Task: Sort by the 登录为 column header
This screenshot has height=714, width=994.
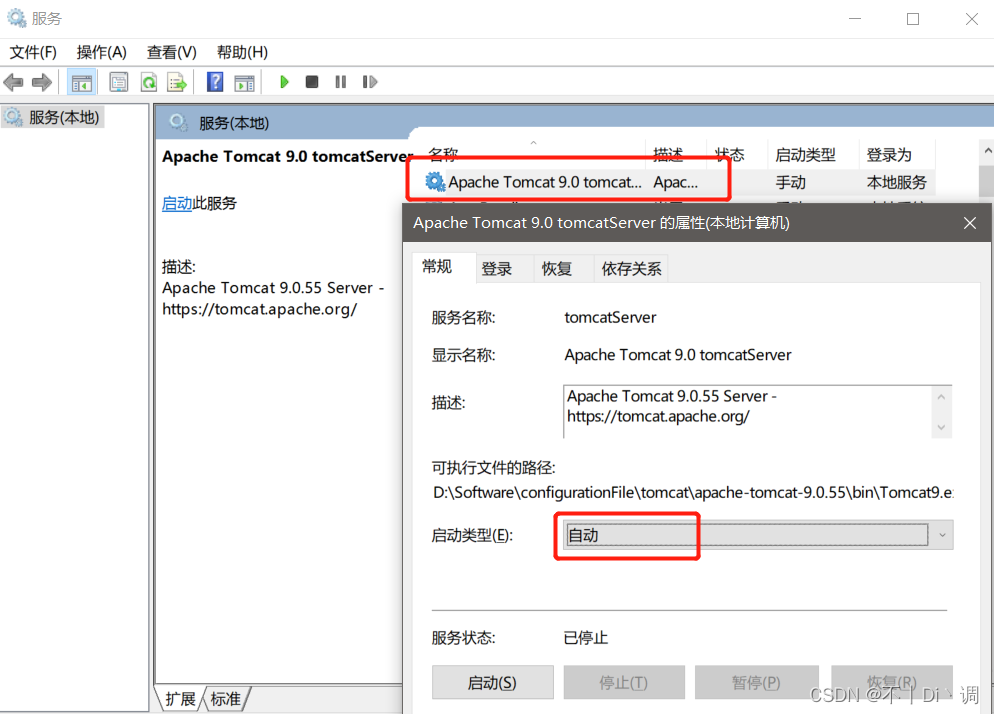Action: pyautogui.click(x=896, y=154)
